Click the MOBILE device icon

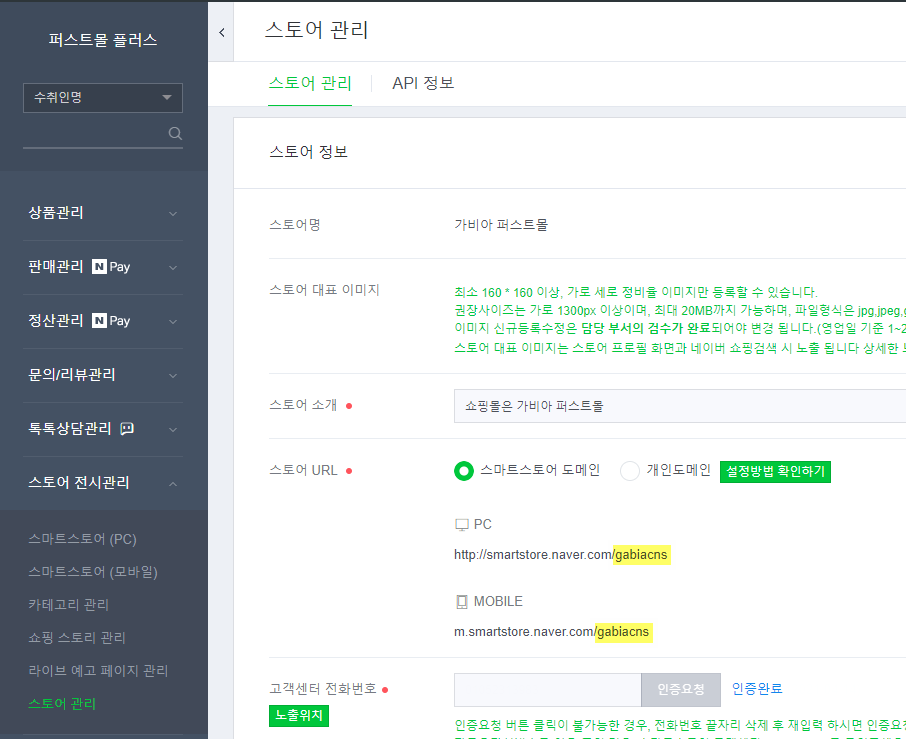[462, 601]
